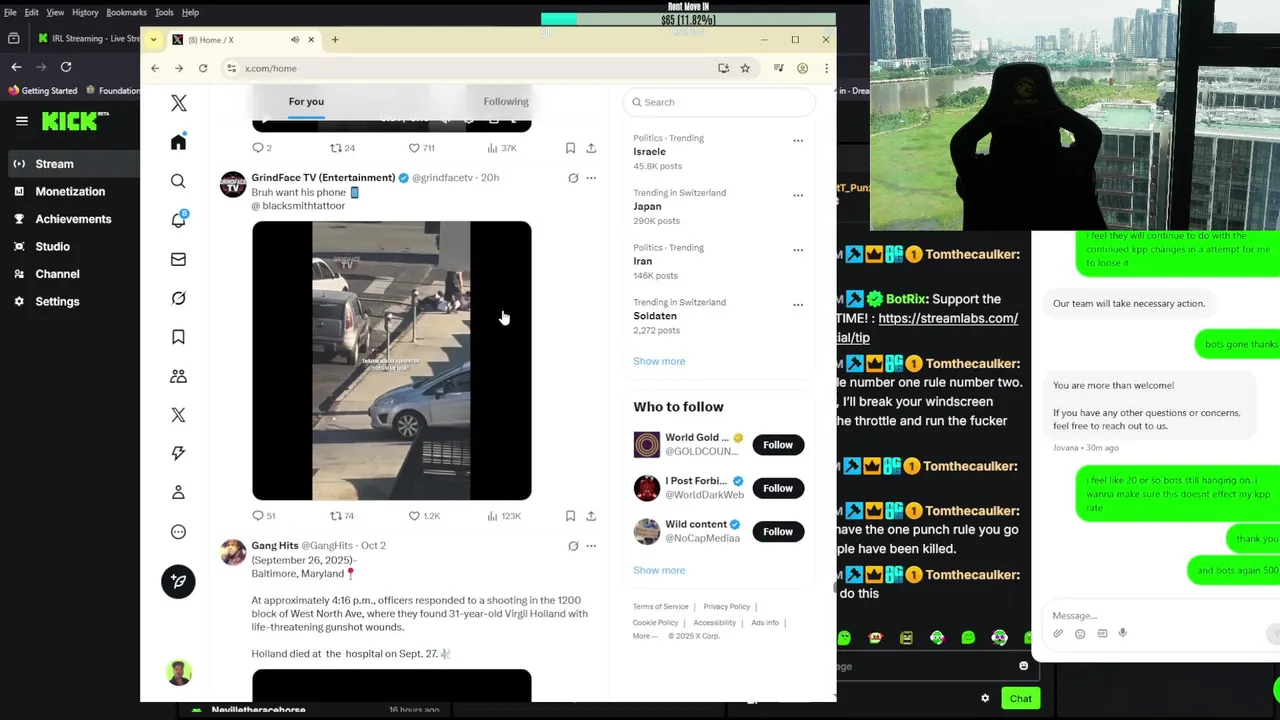
Task: Repost GrindFace TV post (74)
Action: click(x=342, y=516)
